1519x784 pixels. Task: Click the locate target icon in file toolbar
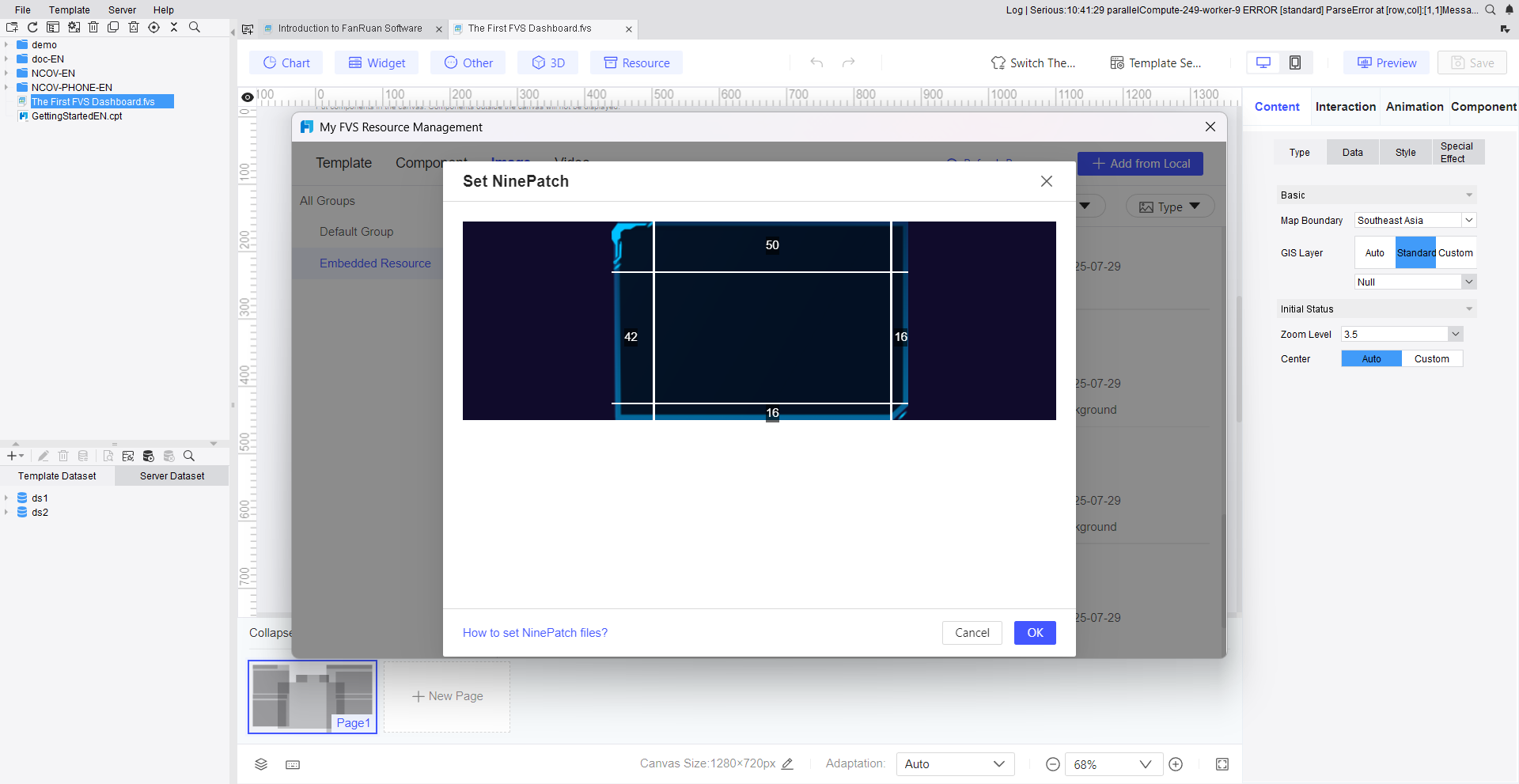[x=154, y=27]
